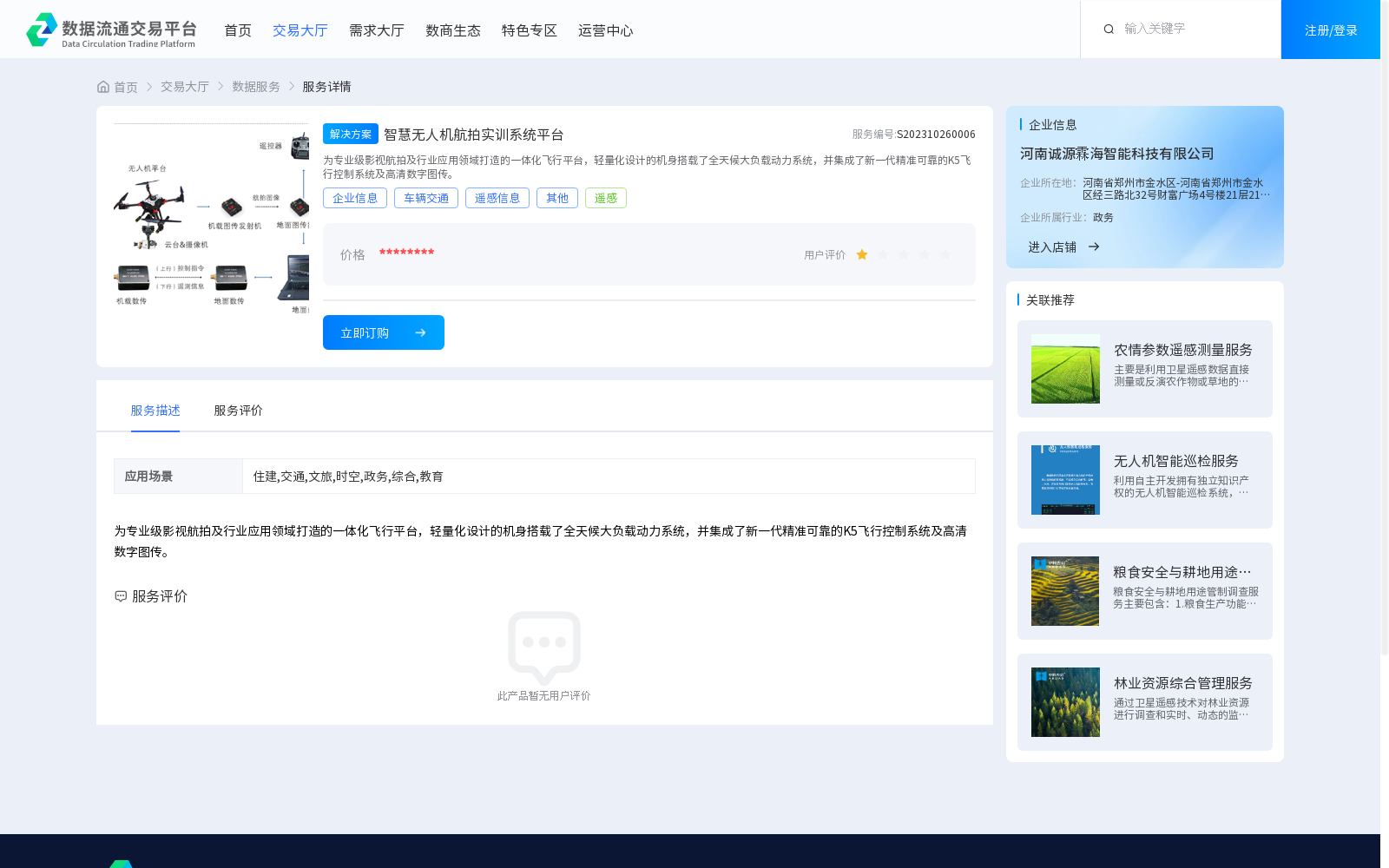1389x868 pixels.
Task: Click the 注册/登录 button
Action: 1331,30
